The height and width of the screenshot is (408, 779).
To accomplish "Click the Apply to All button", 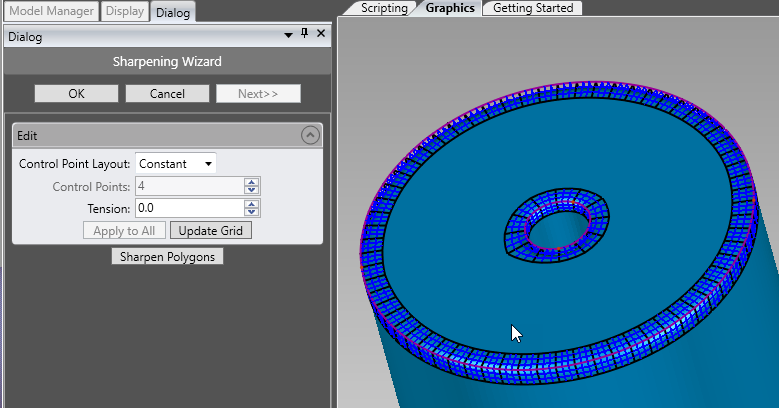I will click(x=124, y=231).
